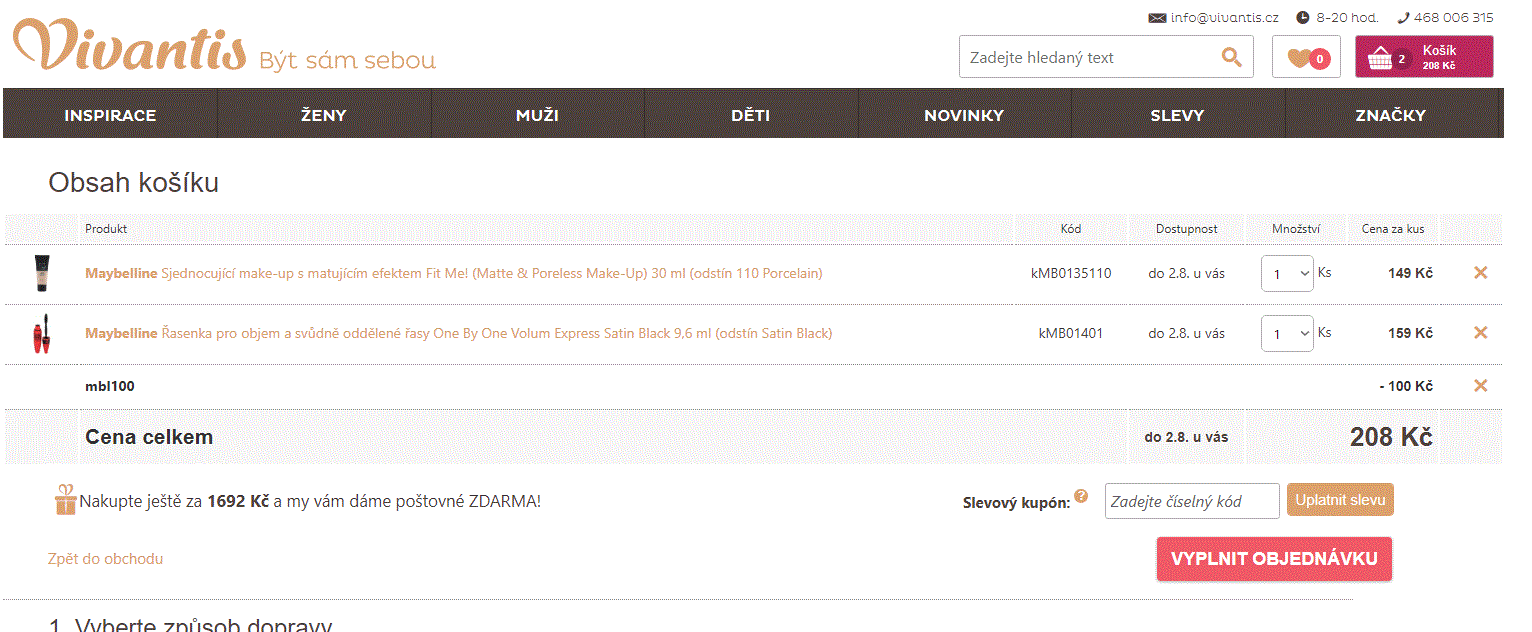This screenshot has width=1532, height=632.
Task: Click the search magnifier icon
Action: (1231, 57)
